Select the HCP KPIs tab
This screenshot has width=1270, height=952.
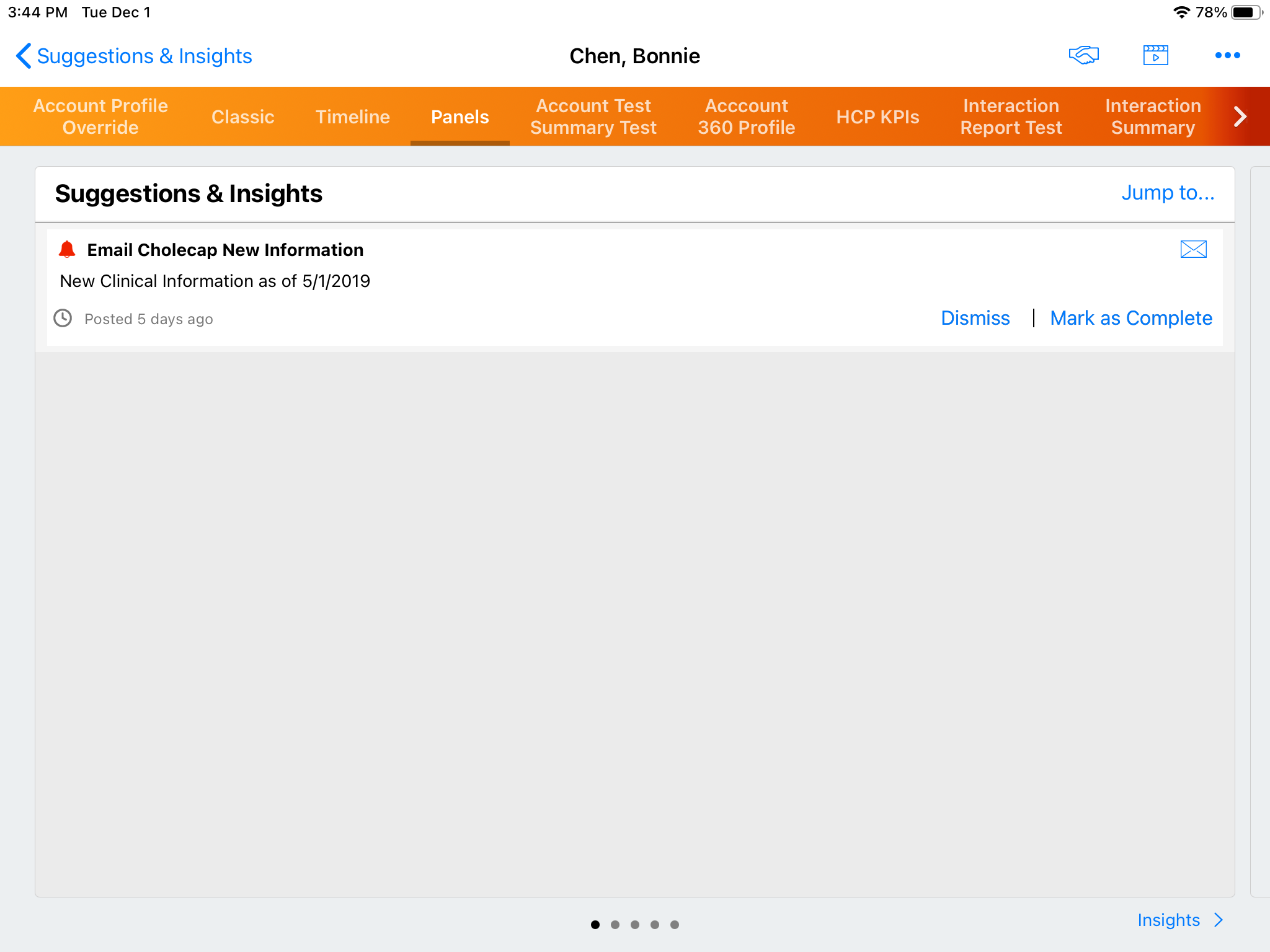[x=877, y=117]
